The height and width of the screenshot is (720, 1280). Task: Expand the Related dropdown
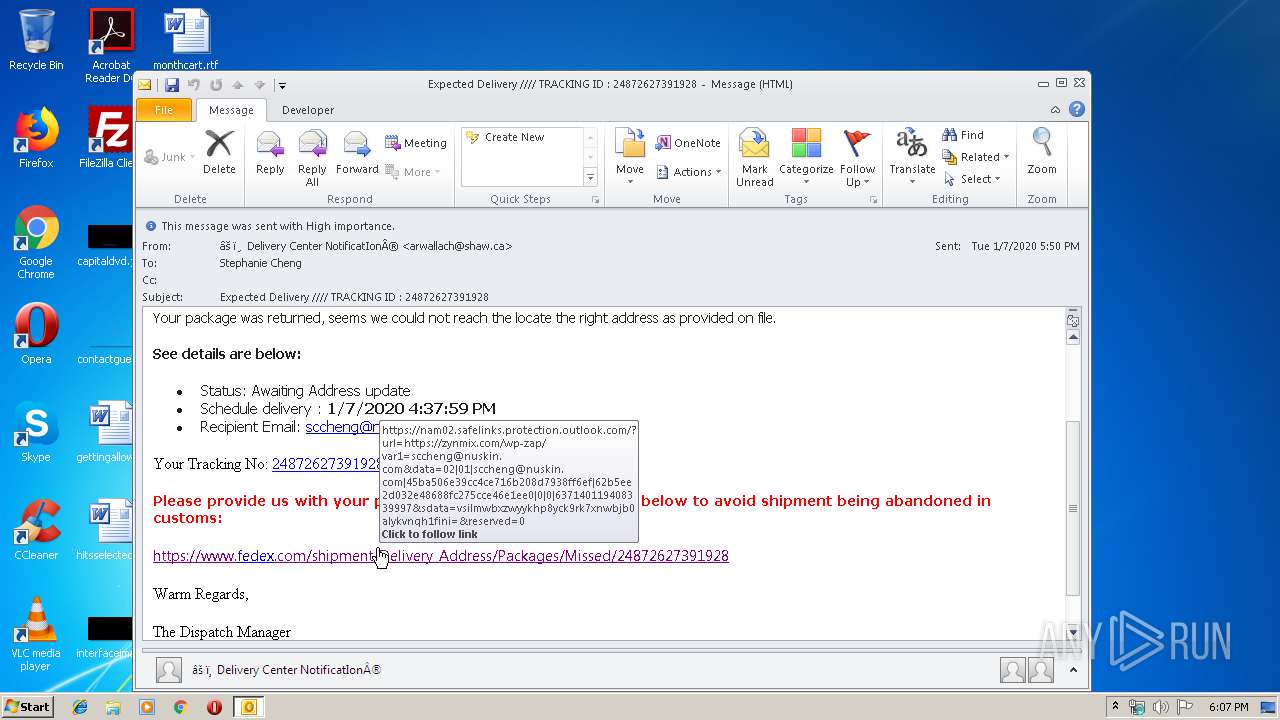click(975, 157)
